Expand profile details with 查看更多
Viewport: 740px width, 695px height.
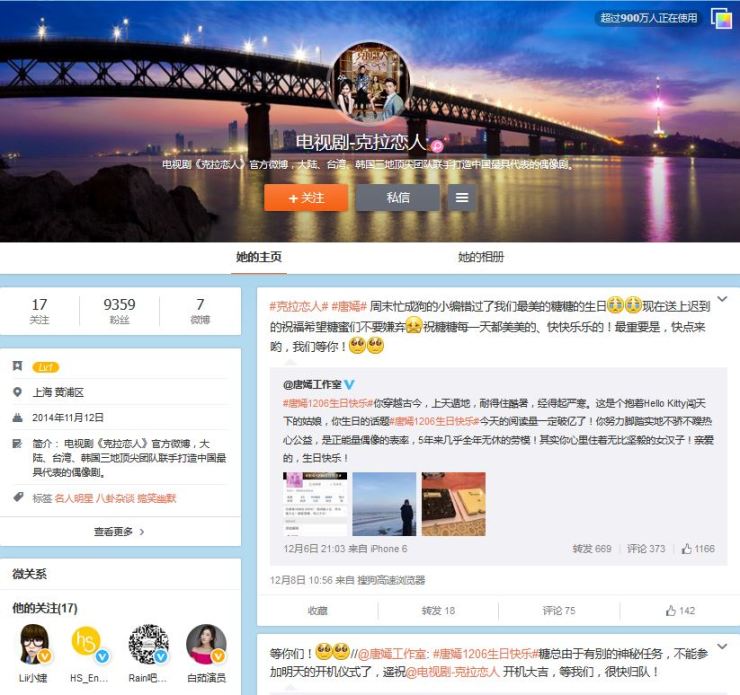point(119,532)
